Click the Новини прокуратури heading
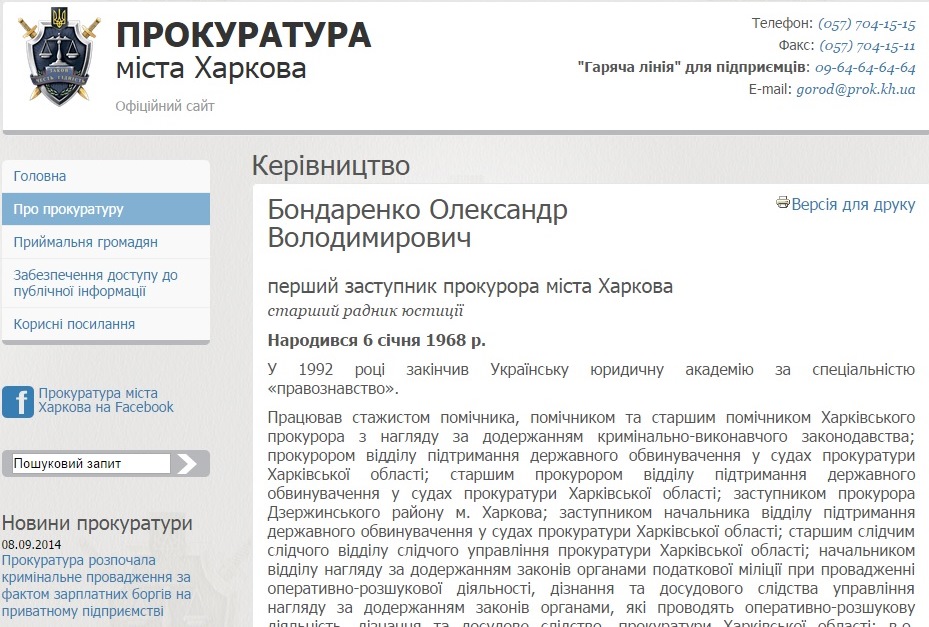Image resolution: width=929 pixels, height=627 pixels. tap(97, 523)
